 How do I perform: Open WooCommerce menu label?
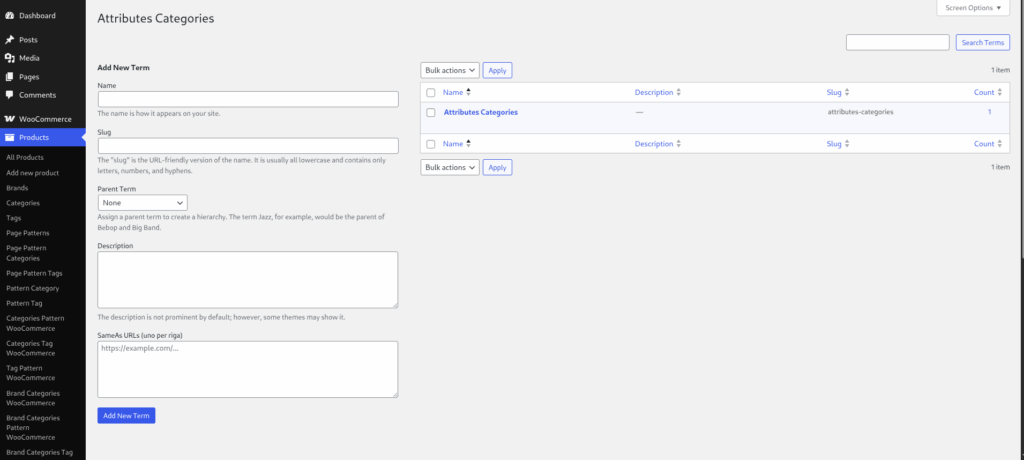coord(45,119)
